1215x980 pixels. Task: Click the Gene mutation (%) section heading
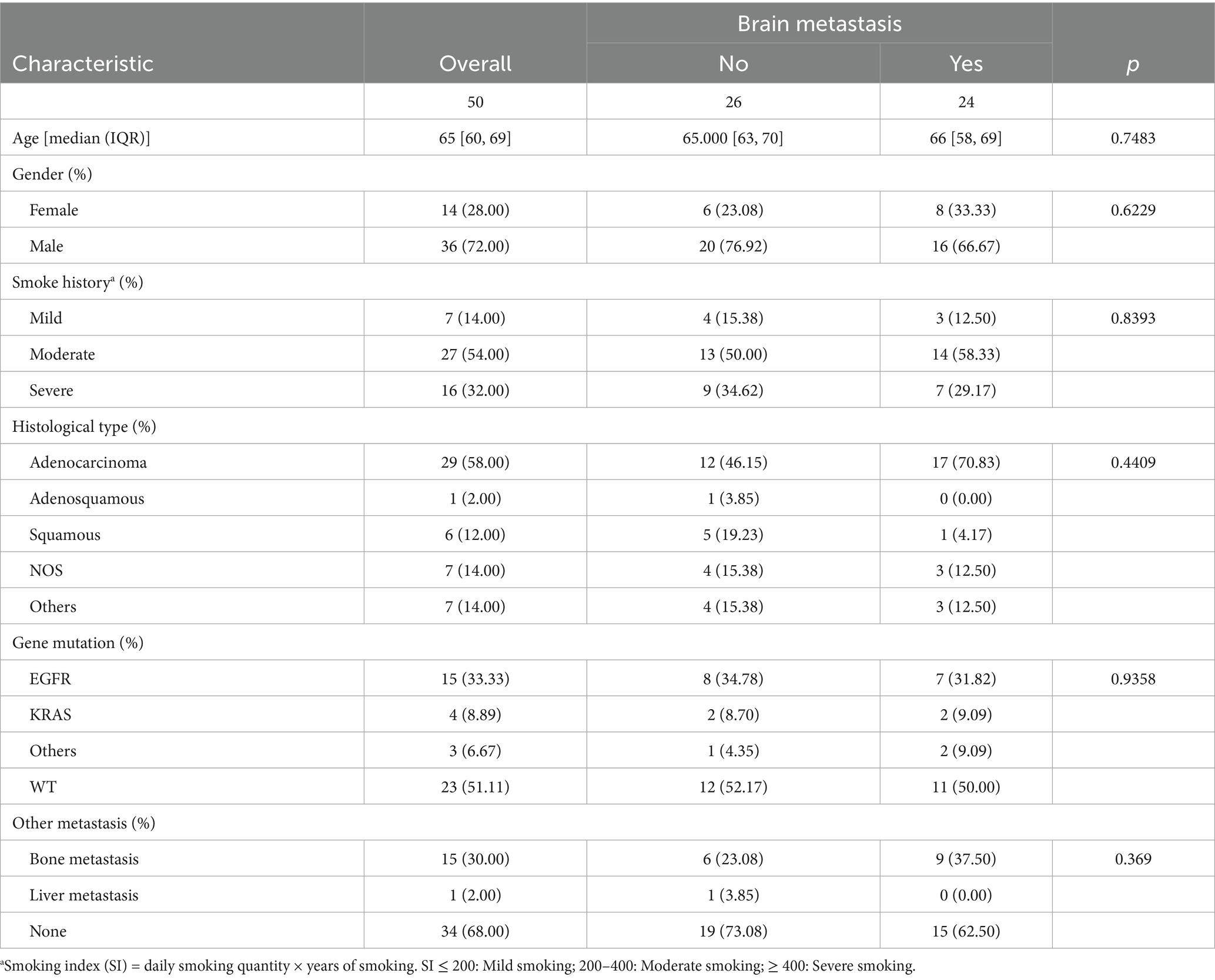pyautogui.click(x=78, y=642)
